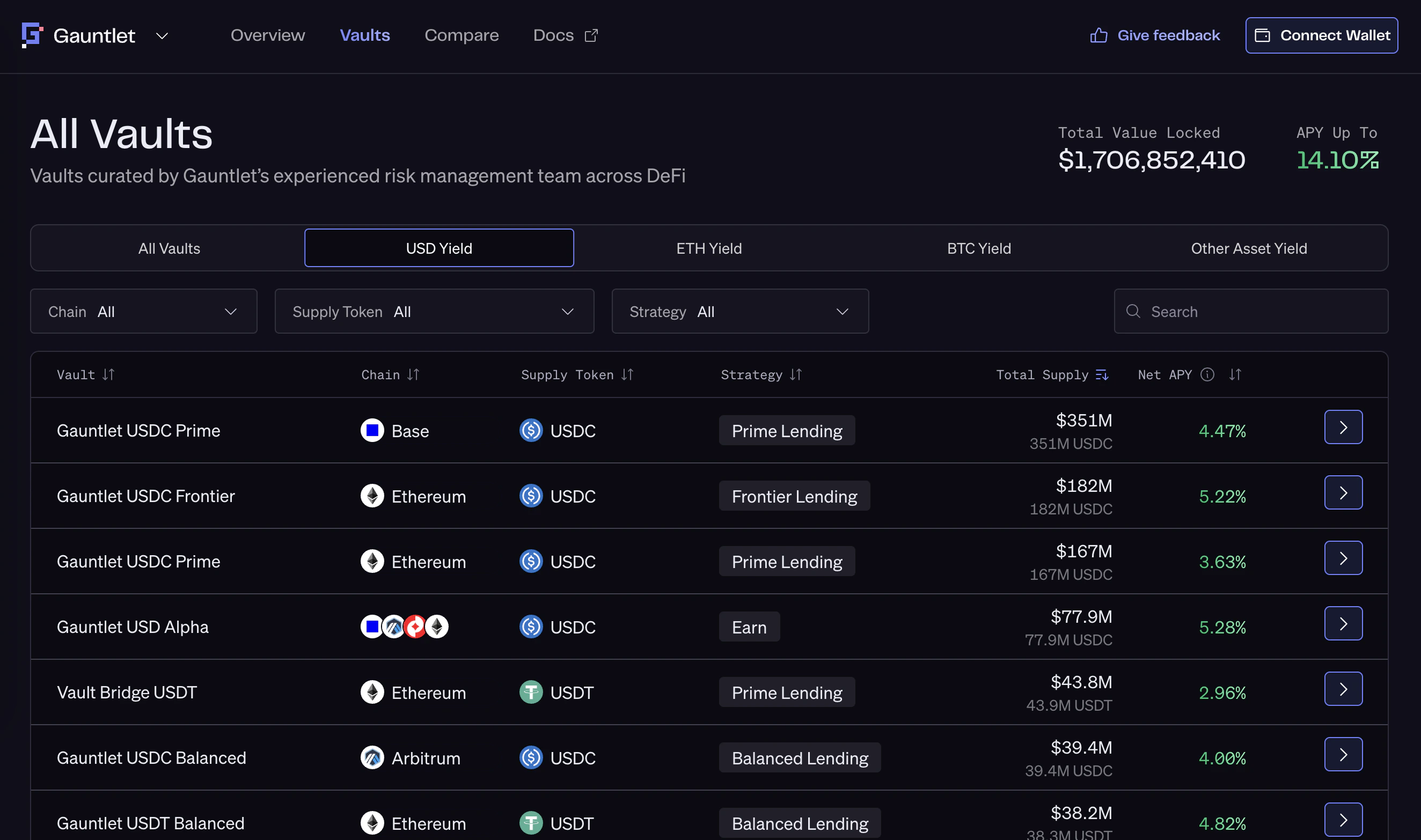
Task: Click USDC token icon in USDC Frontier row
Action: coord(531,496)
